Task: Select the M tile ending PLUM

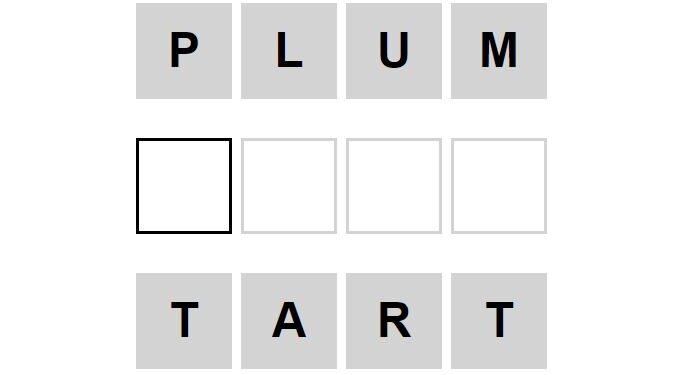Action: pos(499,51)
